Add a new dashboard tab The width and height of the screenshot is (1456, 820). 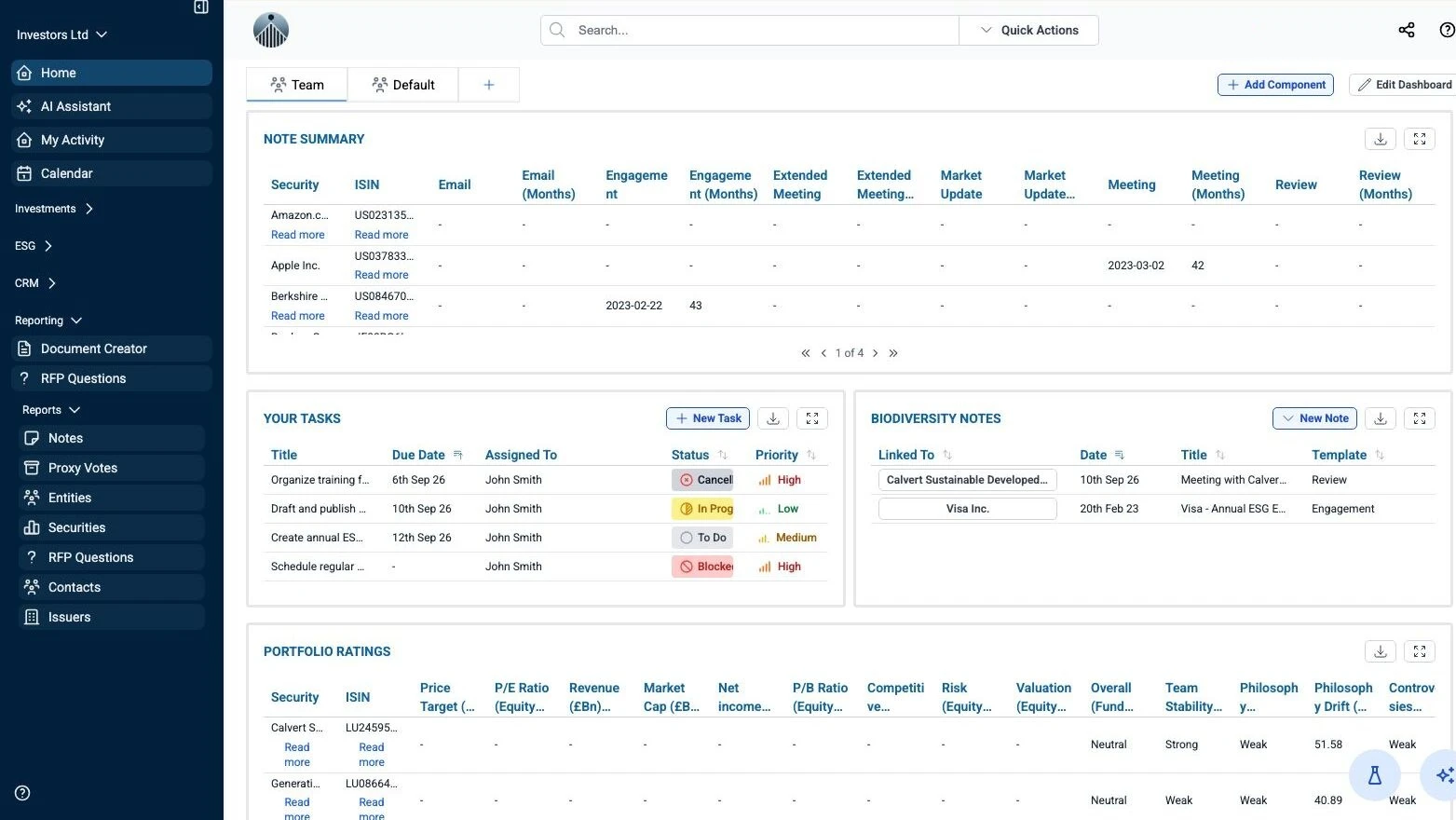click(x=489, y=85)
